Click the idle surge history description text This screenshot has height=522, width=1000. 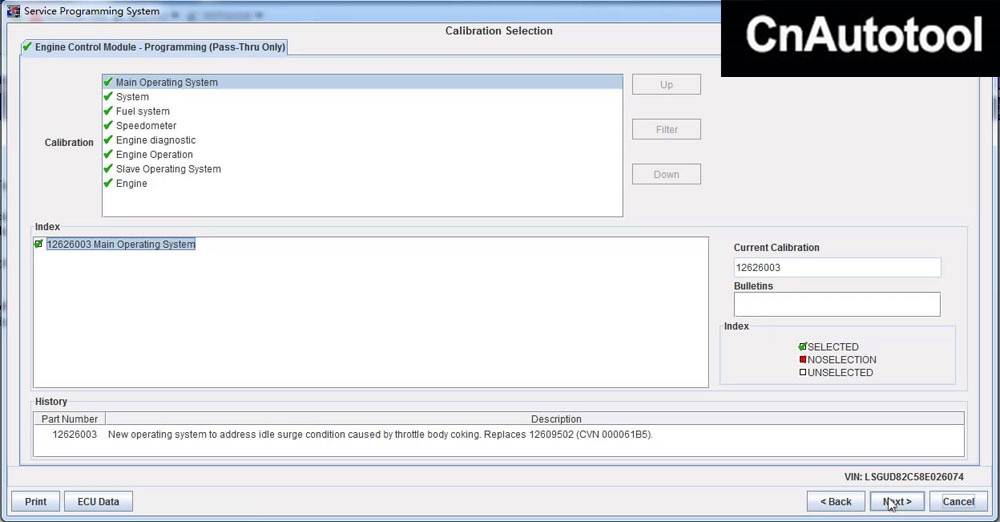(x=380, y=435)
